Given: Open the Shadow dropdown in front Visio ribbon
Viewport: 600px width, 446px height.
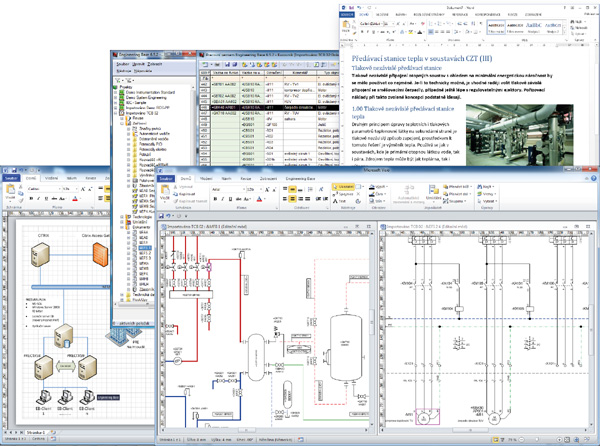Looking at the screenshot, I should [x=377, y=201].
